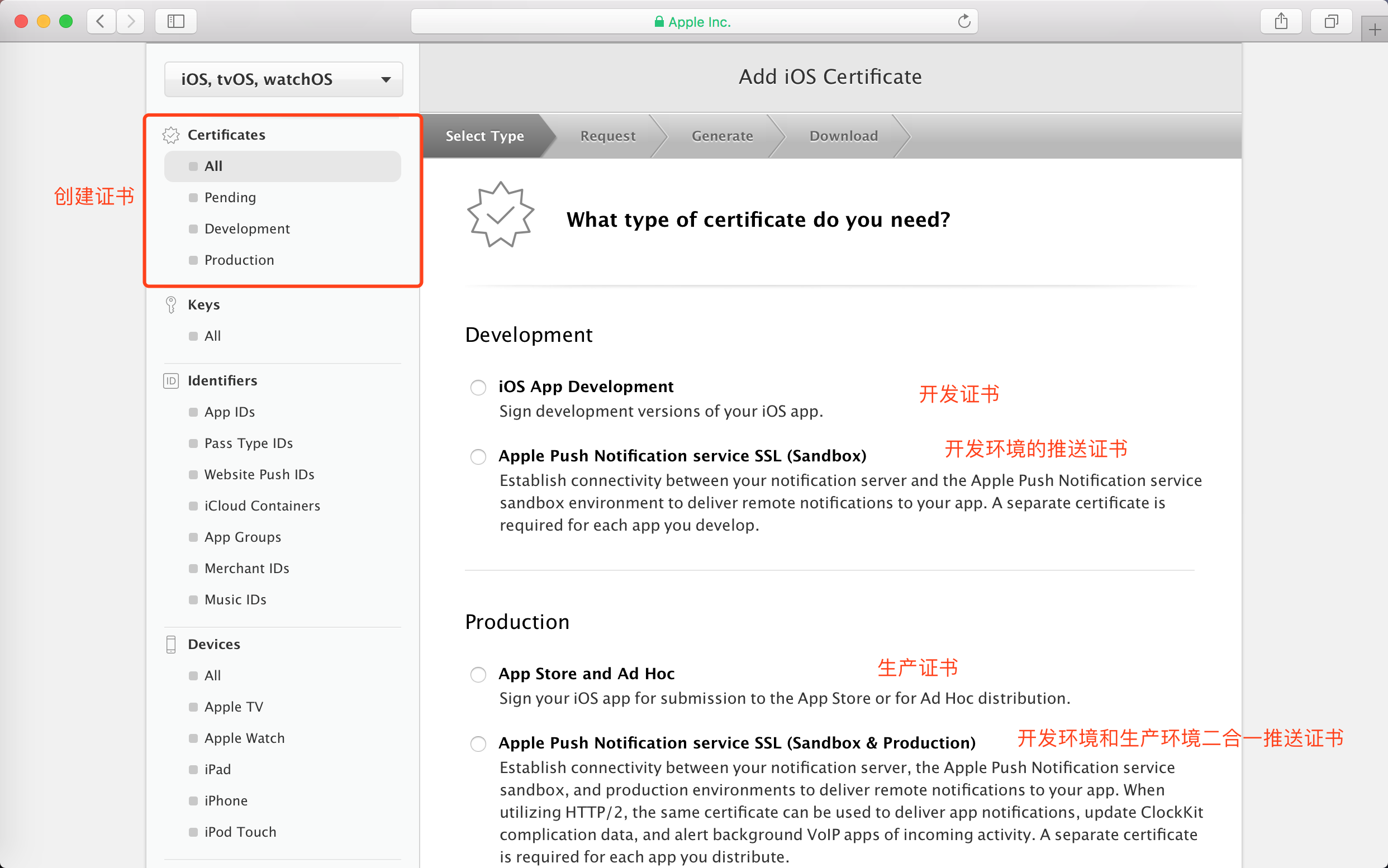Open the Share menu
Viewport: 1388px width, 868px height.
[x=1281, y=22]
